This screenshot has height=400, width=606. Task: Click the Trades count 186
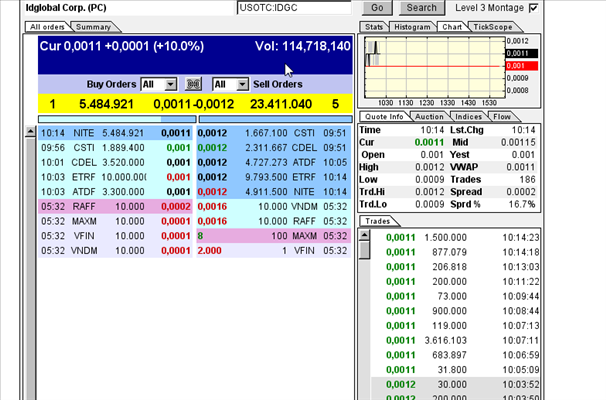click(x=527, y=180)
